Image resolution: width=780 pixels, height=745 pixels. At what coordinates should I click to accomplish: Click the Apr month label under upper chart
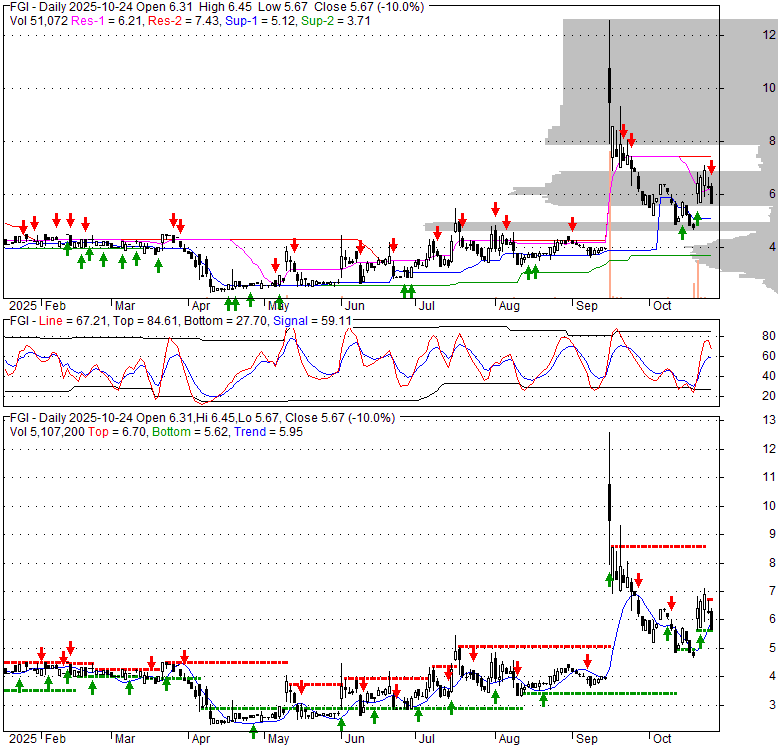[x=201, y=305]
